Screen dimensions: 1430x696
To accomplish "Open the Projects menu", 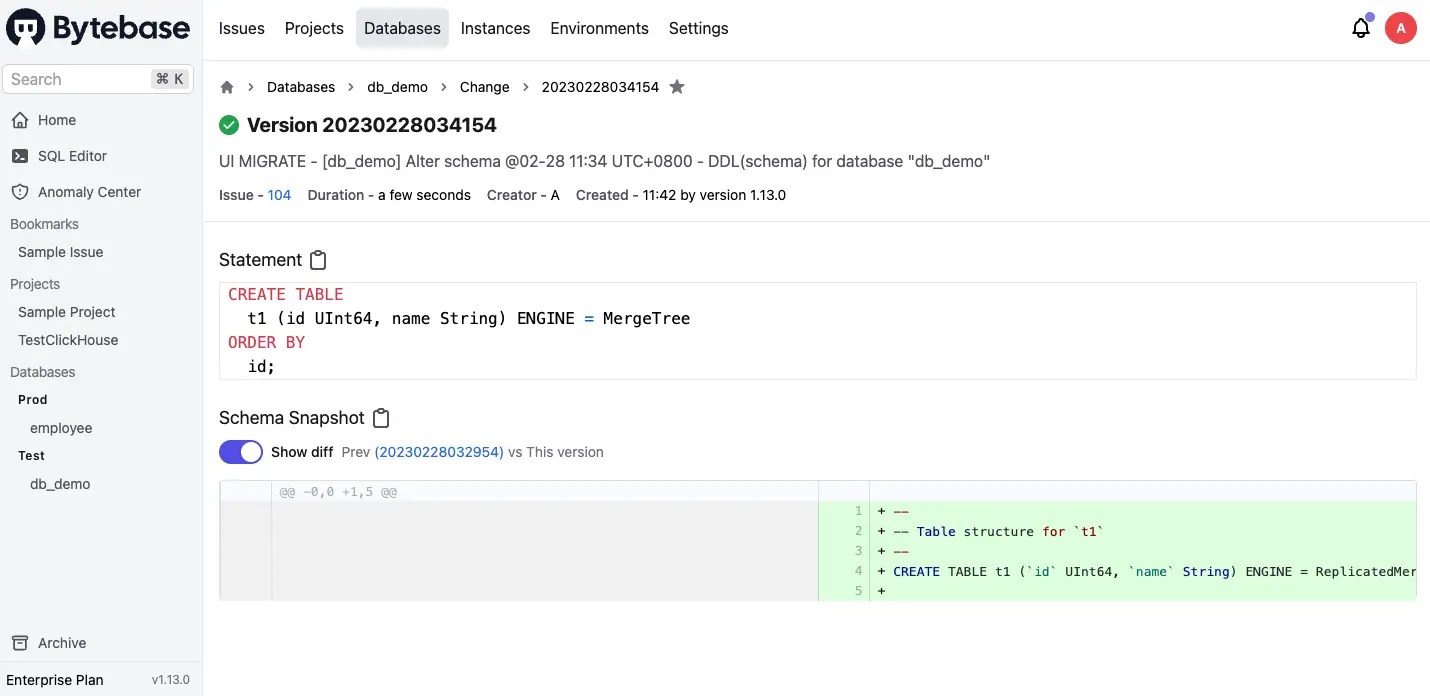I will pos(314,28).
